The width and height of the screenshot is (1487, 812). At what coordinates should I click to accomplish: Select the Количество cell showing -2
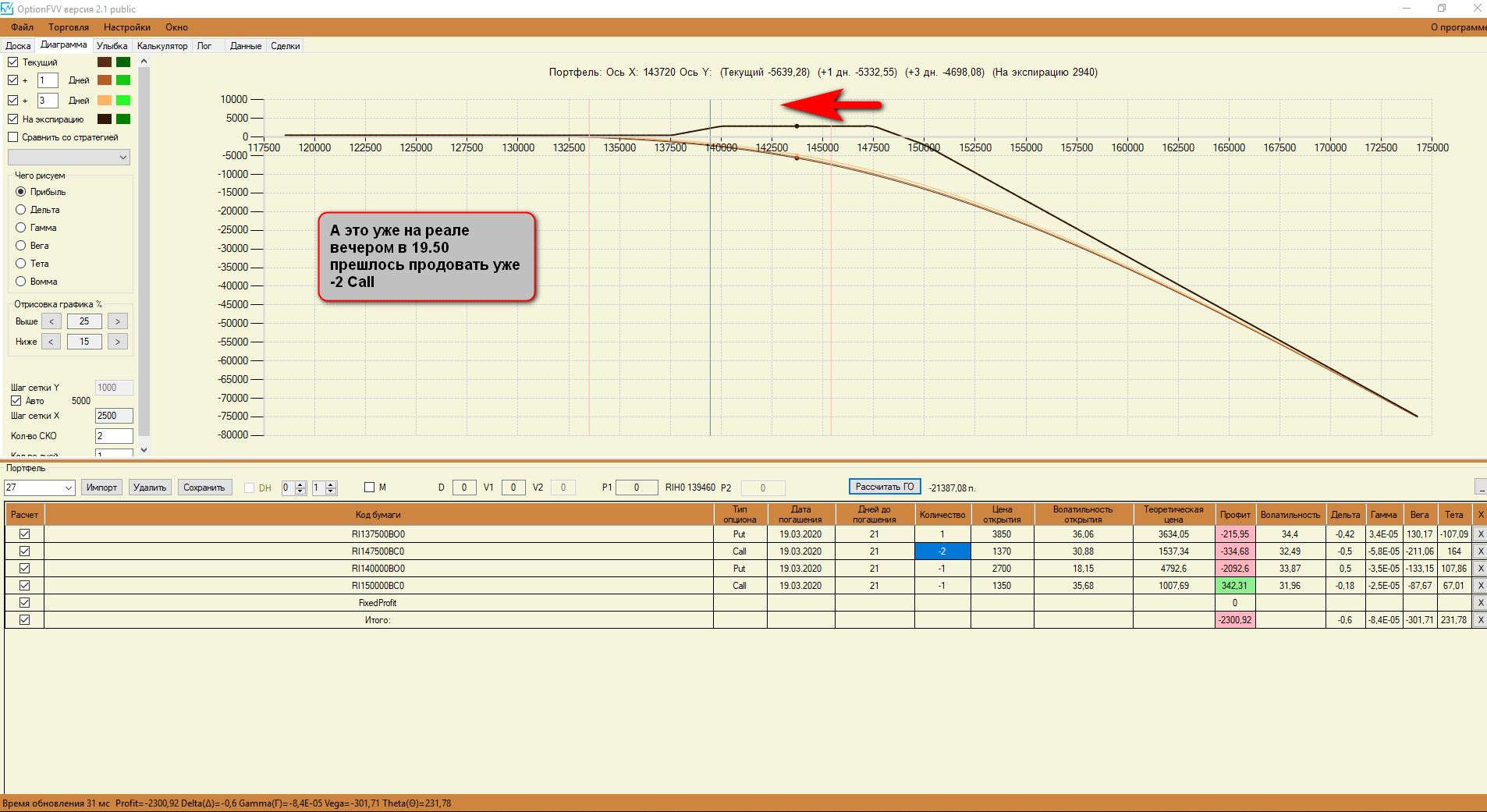click(x=942, y=551)
